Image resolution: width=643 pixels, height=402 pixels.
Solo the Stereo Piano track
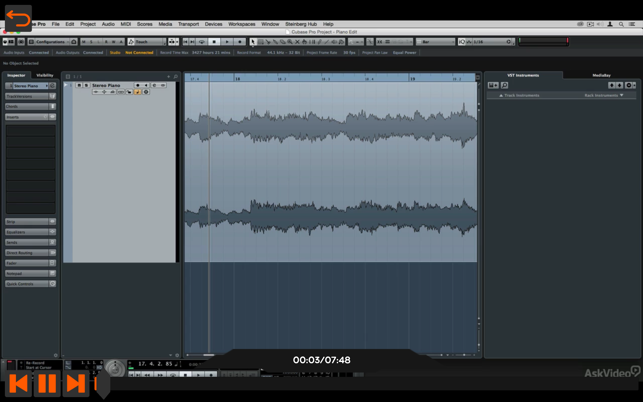[x=86, y=85]
